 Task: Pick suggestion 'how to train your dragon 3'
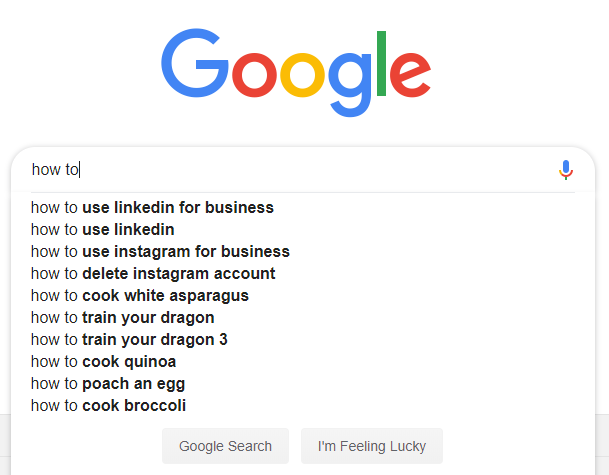click(129, 340)
